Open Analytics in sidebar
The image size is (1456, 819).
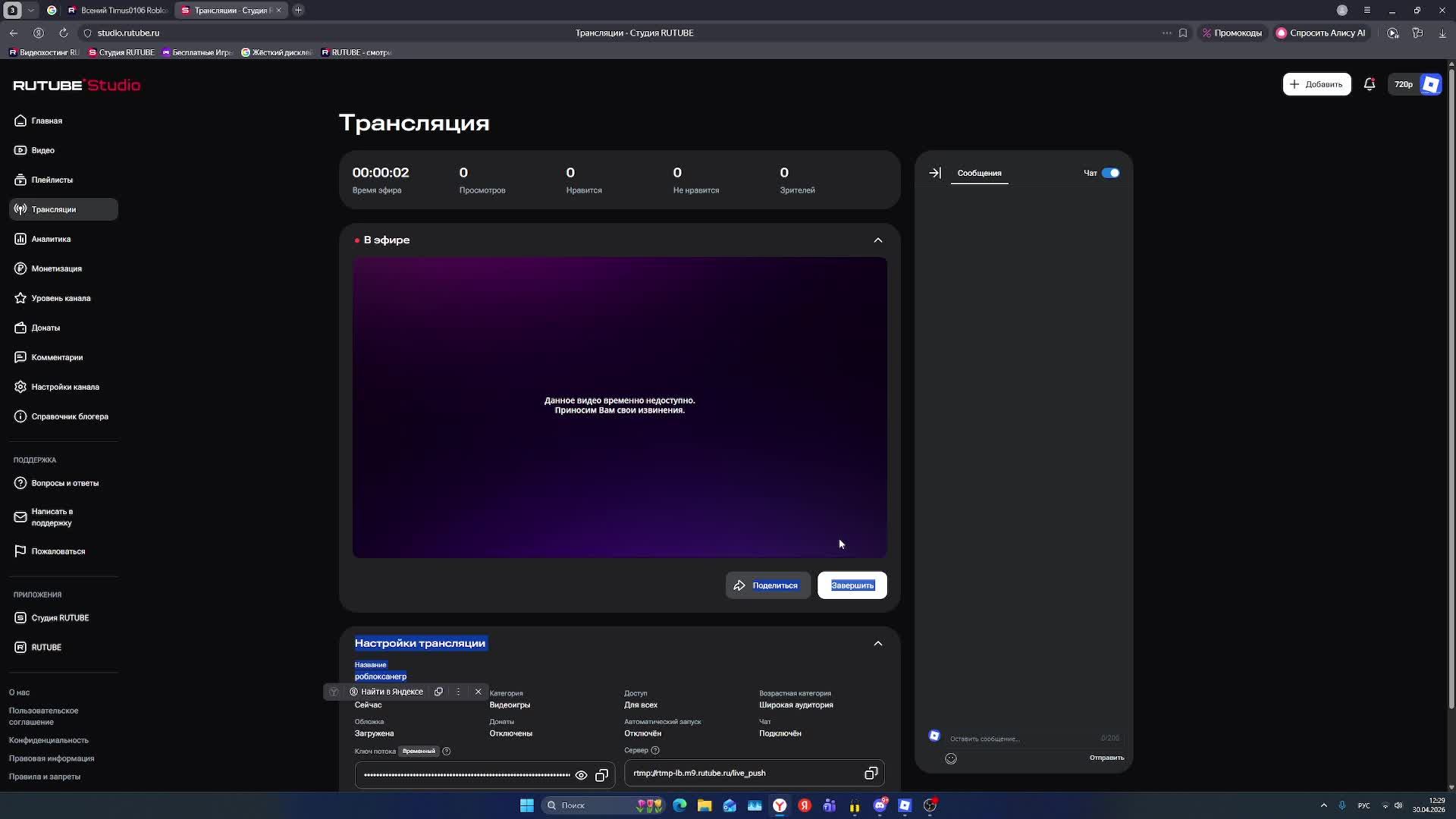pos(51,239)
